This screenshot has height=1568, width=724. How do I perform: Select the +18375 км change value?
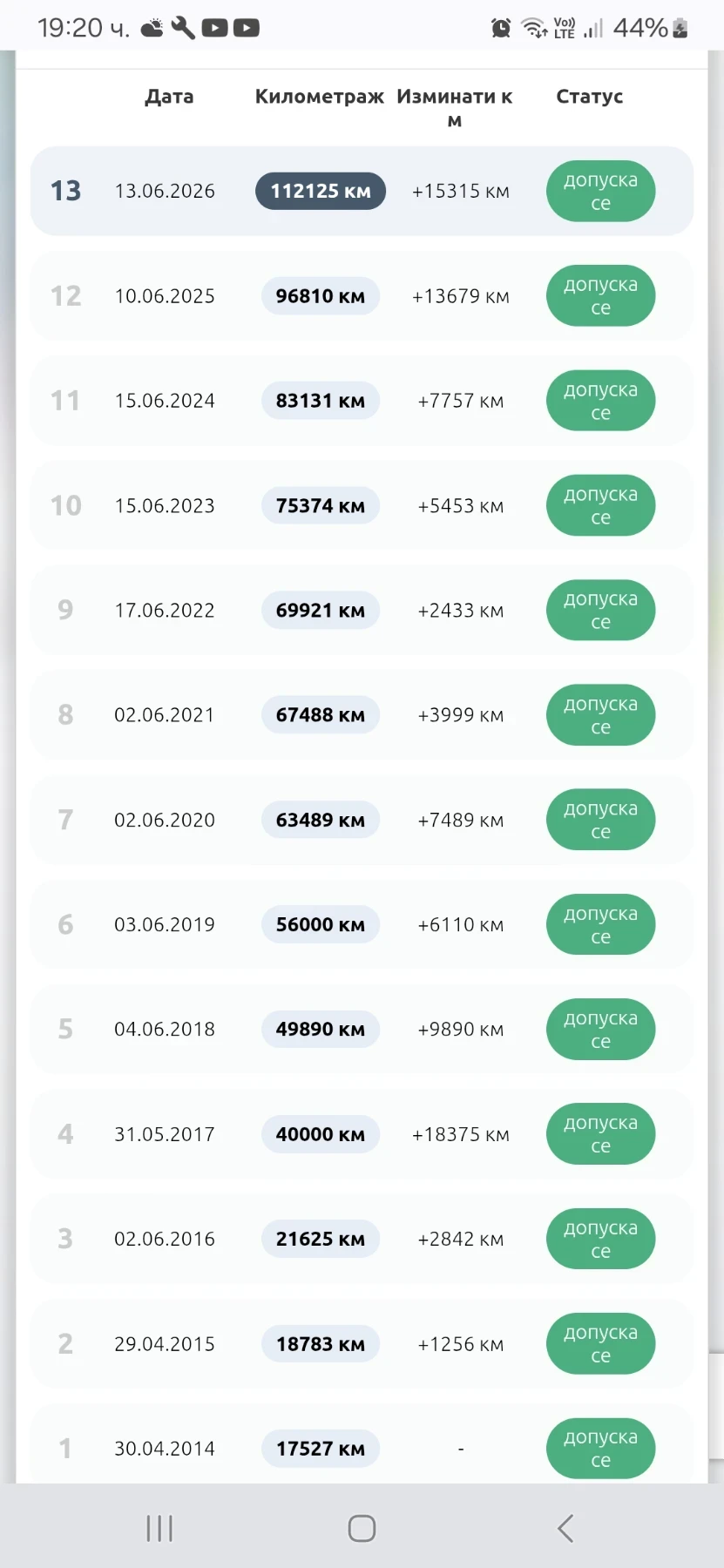click(x=461, y=1134)
